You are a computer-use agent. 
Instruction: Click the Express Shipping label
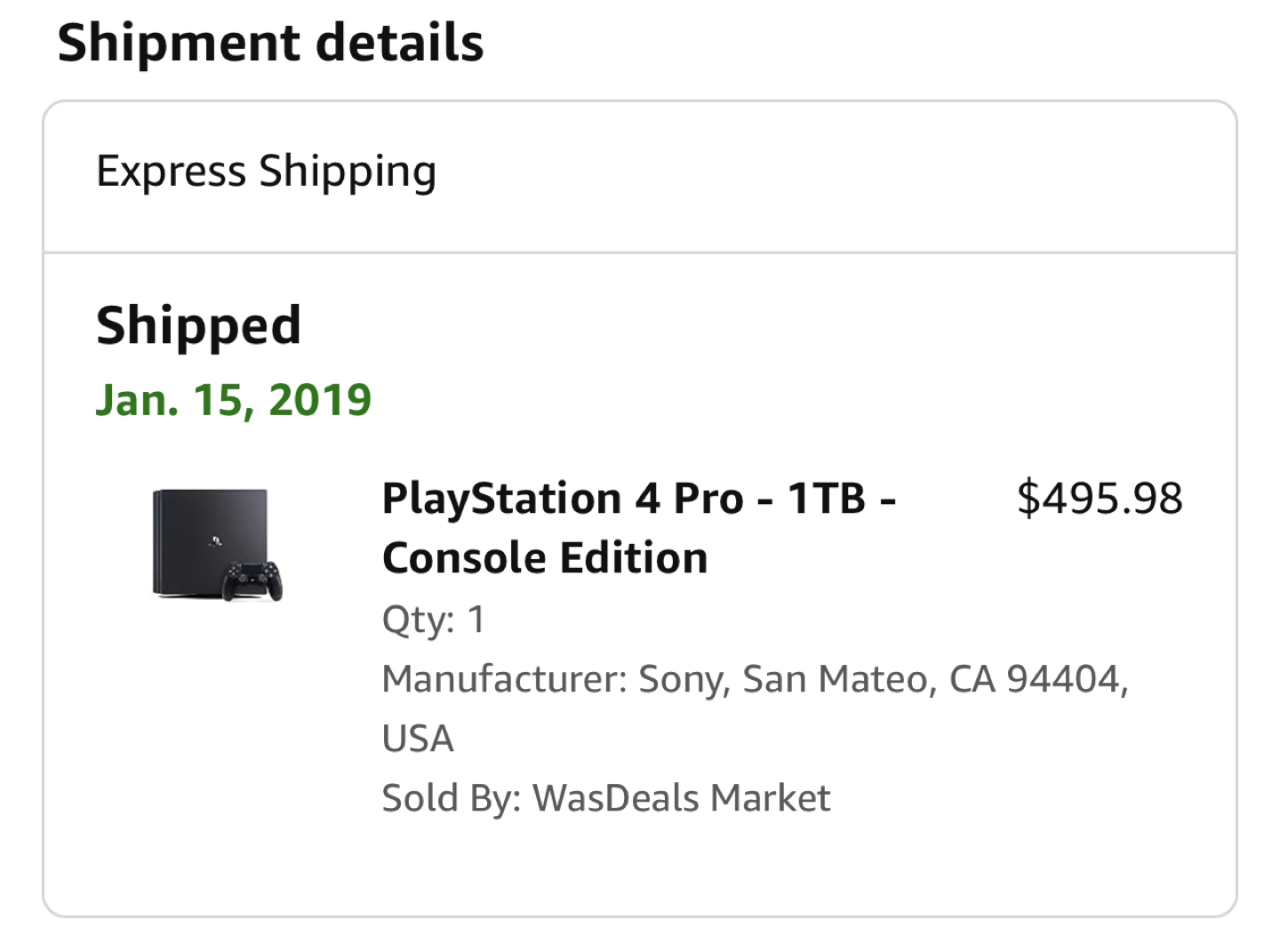pos(266,171)
